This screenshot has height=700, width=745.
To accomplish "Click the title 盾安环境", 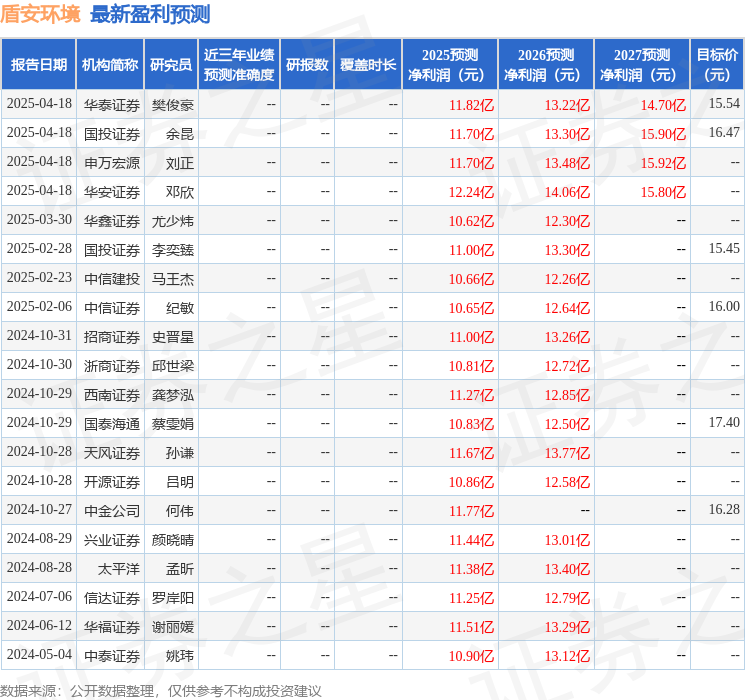I will pyautogui.click(x=40, y=14).
